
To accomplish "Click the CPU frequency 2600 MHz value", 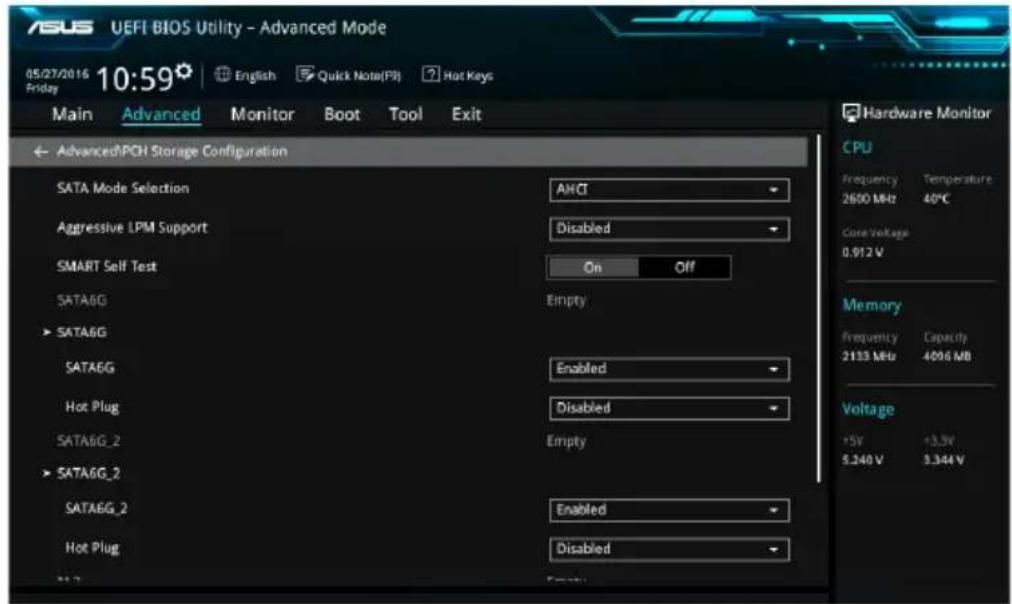I will 869,199.
